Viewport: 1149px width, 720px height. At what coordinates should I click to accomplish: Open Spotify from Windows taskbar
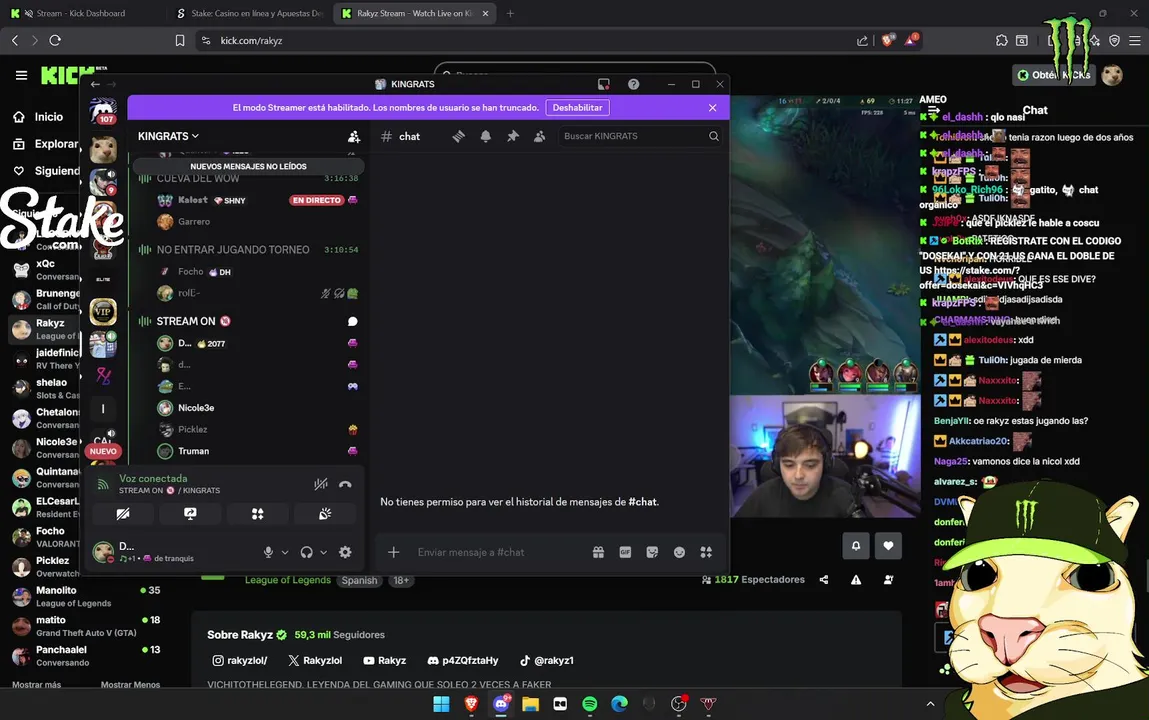(590, 704)
